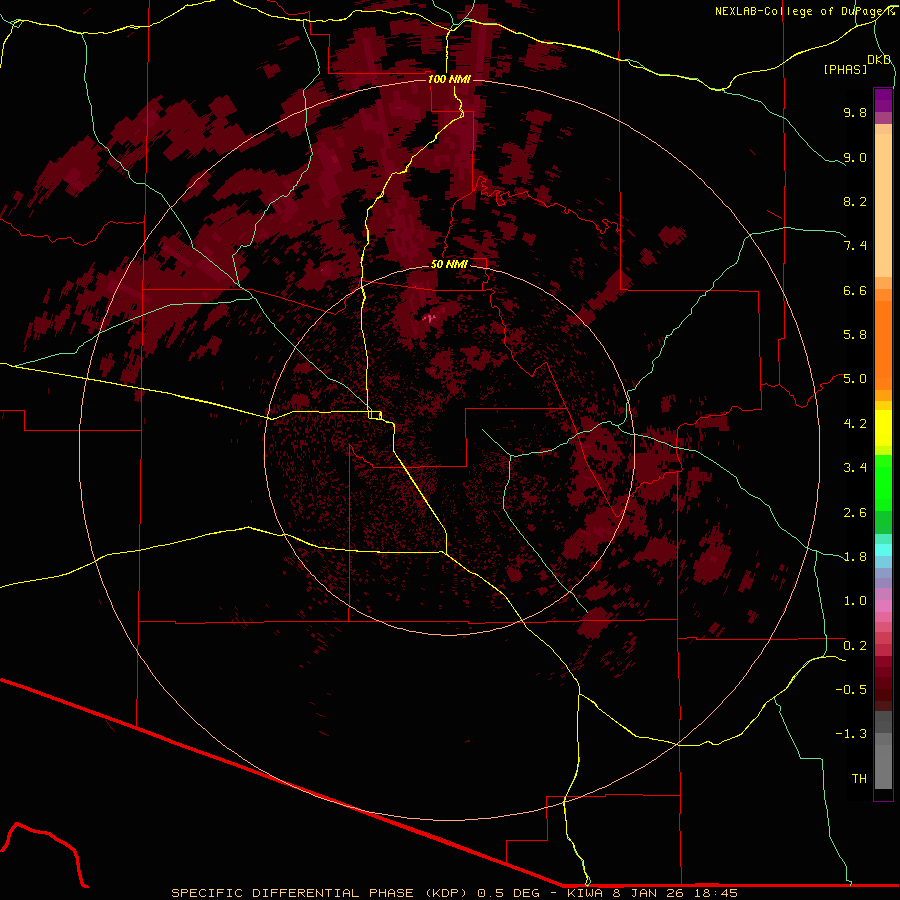
Task: Click the cyan swatch near 1.8
Action: [883, 550]
